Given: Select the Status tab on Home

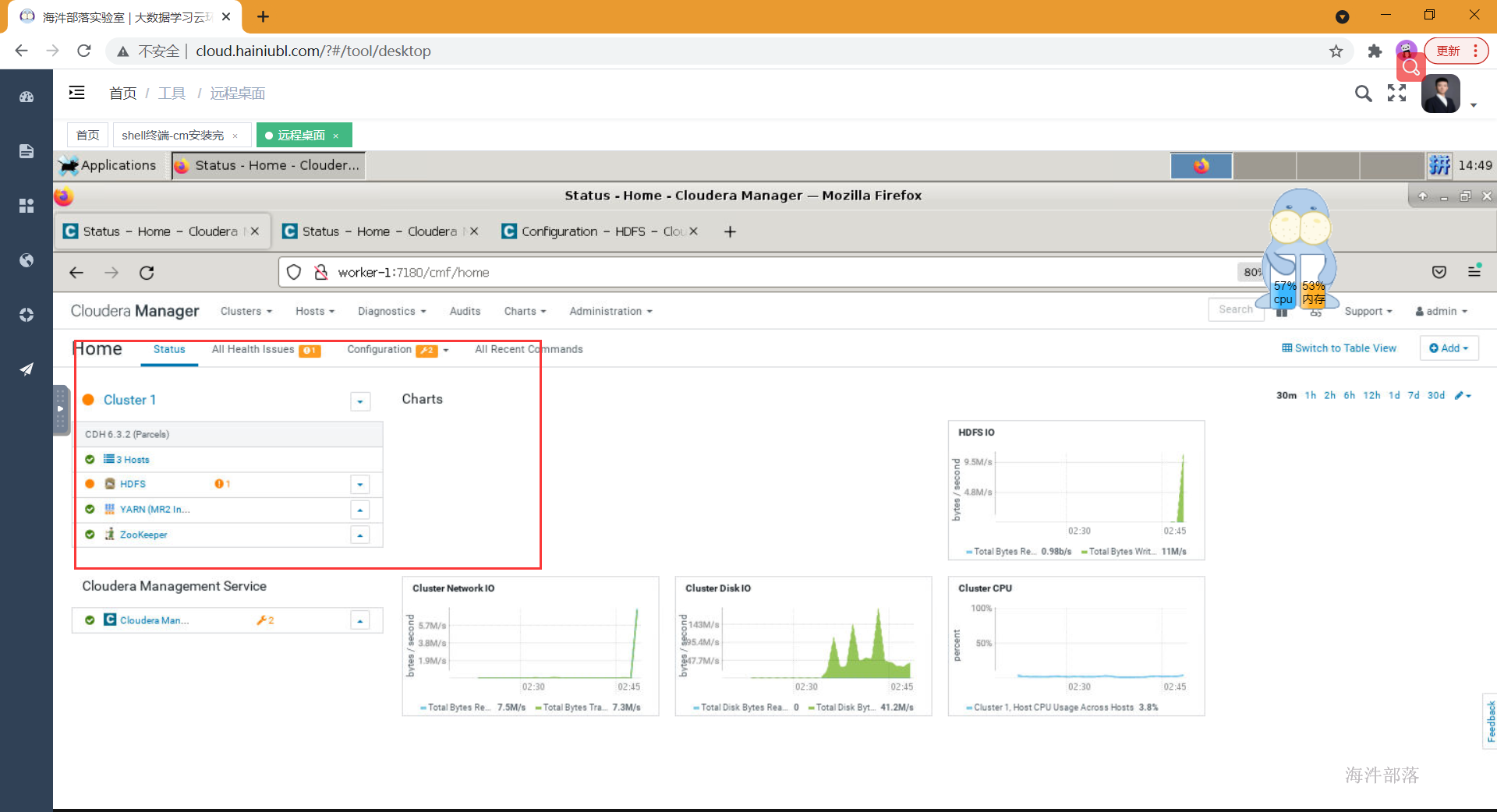Looking at the screenshot, I should coord(169,349).
